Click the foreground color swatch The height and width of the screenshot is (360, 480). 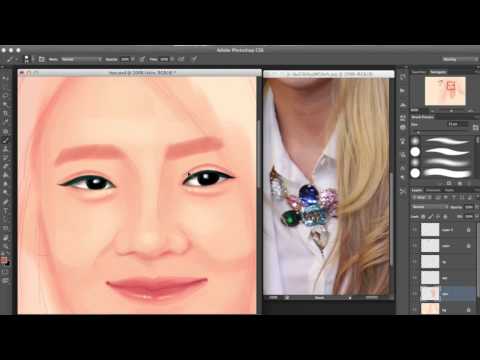point(4,260)
